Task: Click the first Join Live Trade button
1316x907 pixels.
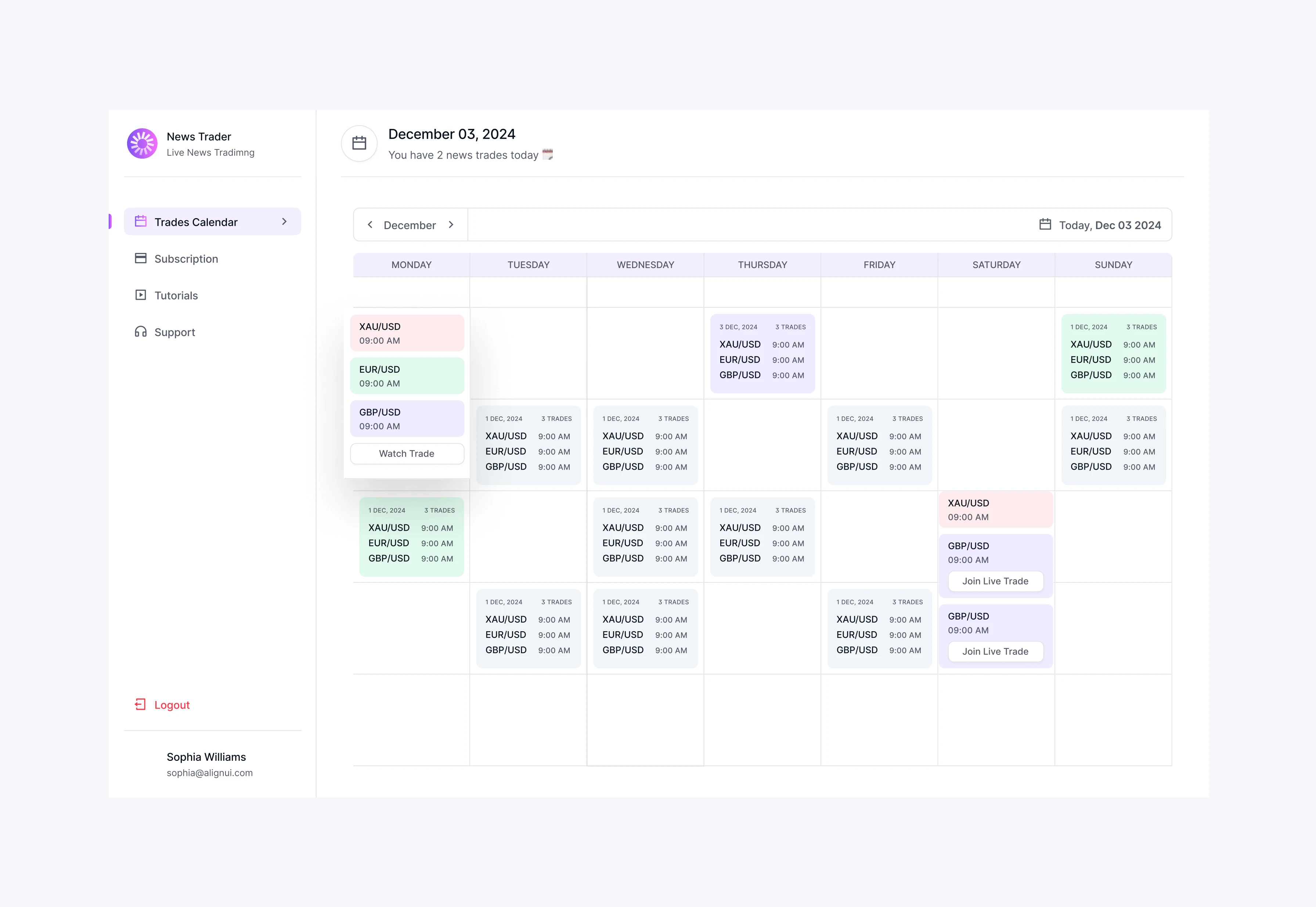Action: click(995, 581)
